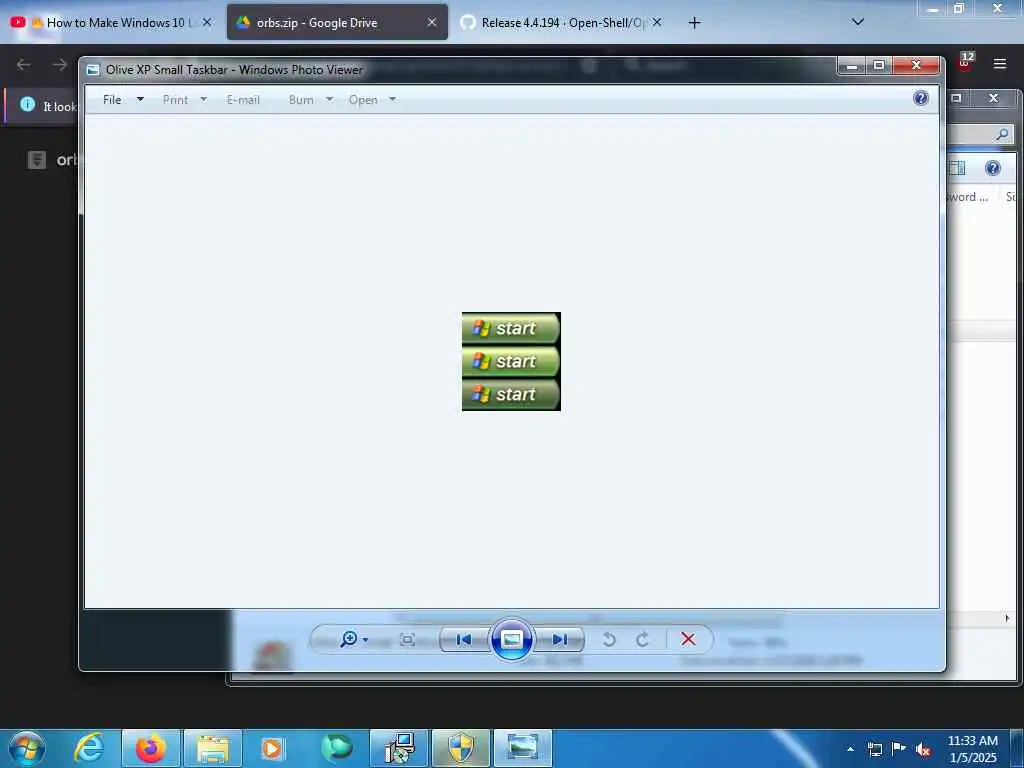Rotate the image clockwise
This screenshot has height=768, width=1024.
click(643, 639)
